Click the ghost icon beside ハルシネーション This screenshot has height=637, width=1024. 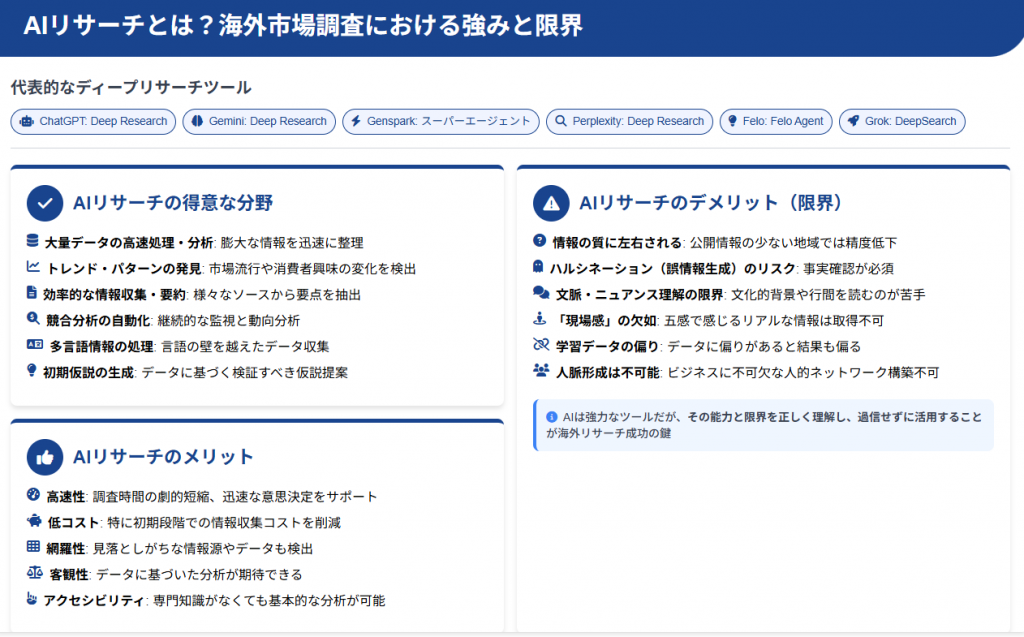coord(538,267)
